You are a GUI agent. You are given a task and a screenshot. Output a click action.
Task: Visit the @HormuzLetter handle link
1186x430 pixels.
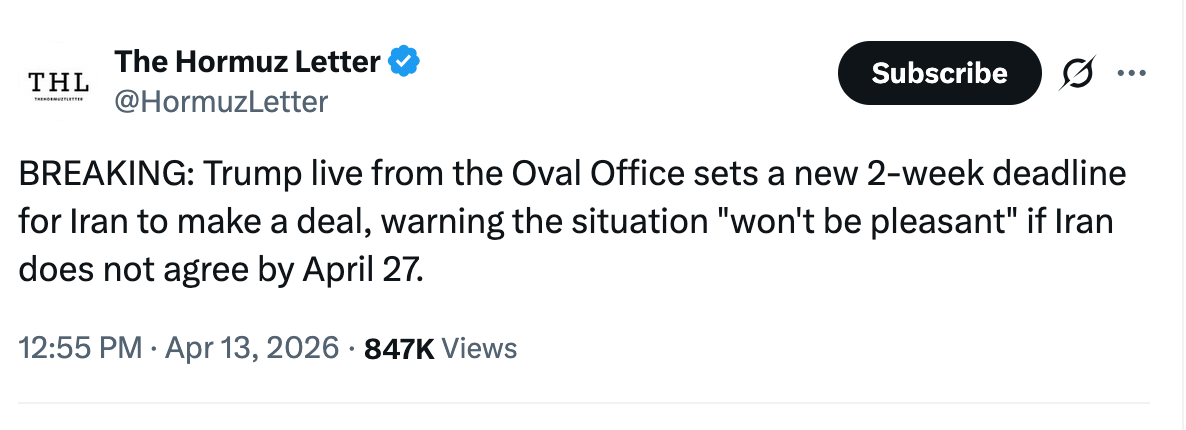point(221,101)
